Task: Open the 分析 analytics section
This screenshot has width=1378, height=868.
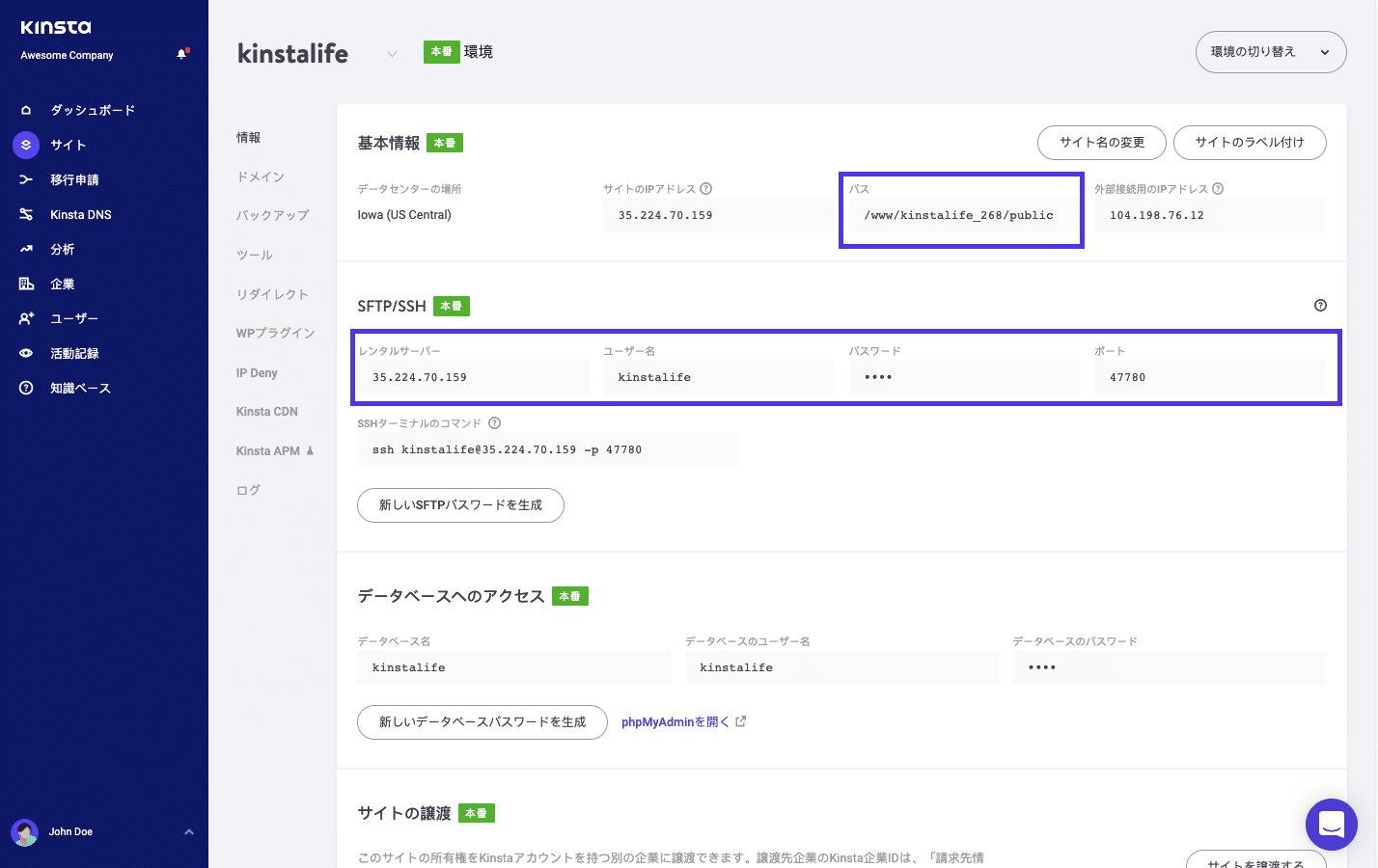Action: click(61, 248)
